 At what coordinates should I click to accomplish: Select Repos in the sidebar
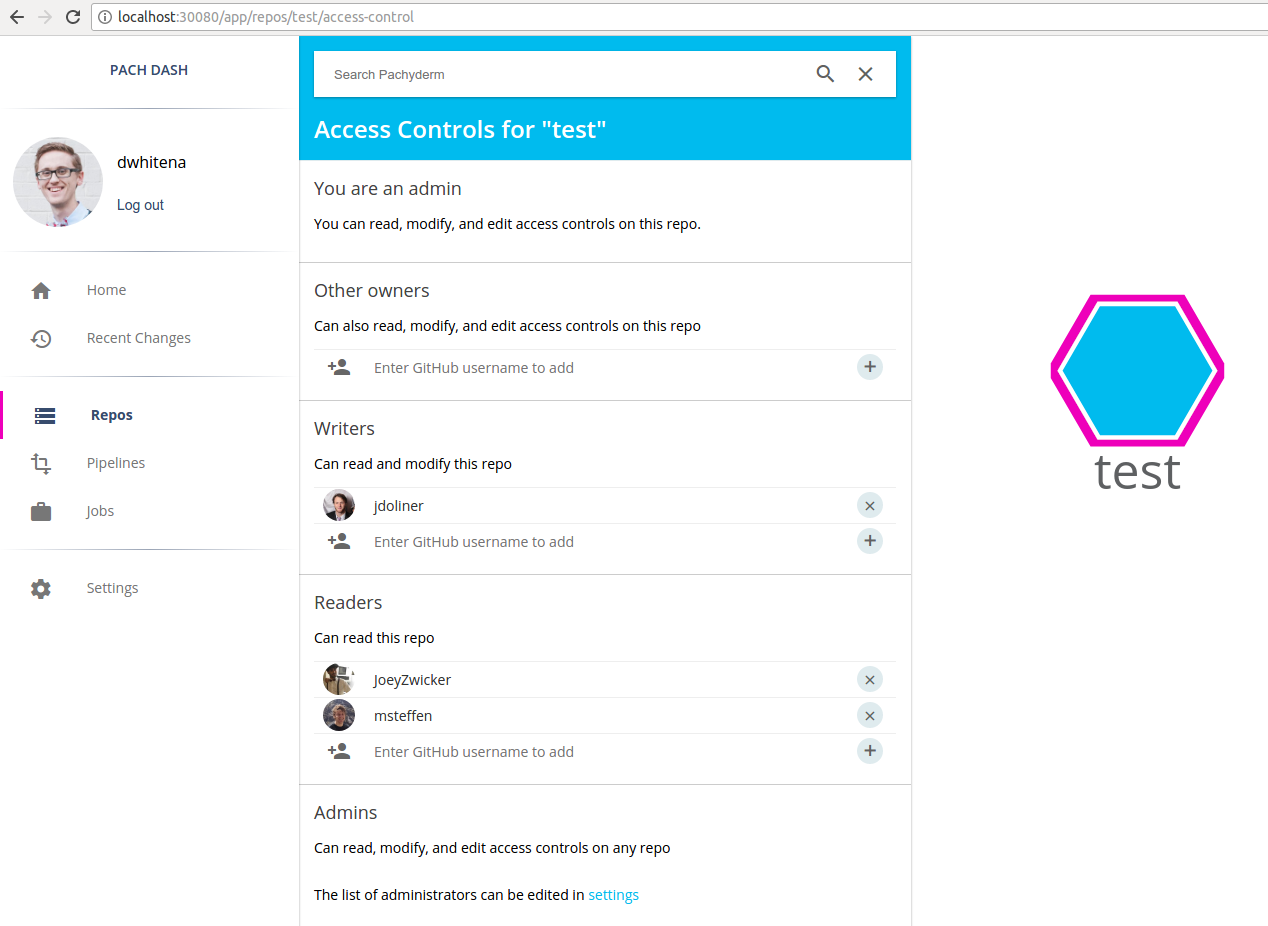click(111, 415)
